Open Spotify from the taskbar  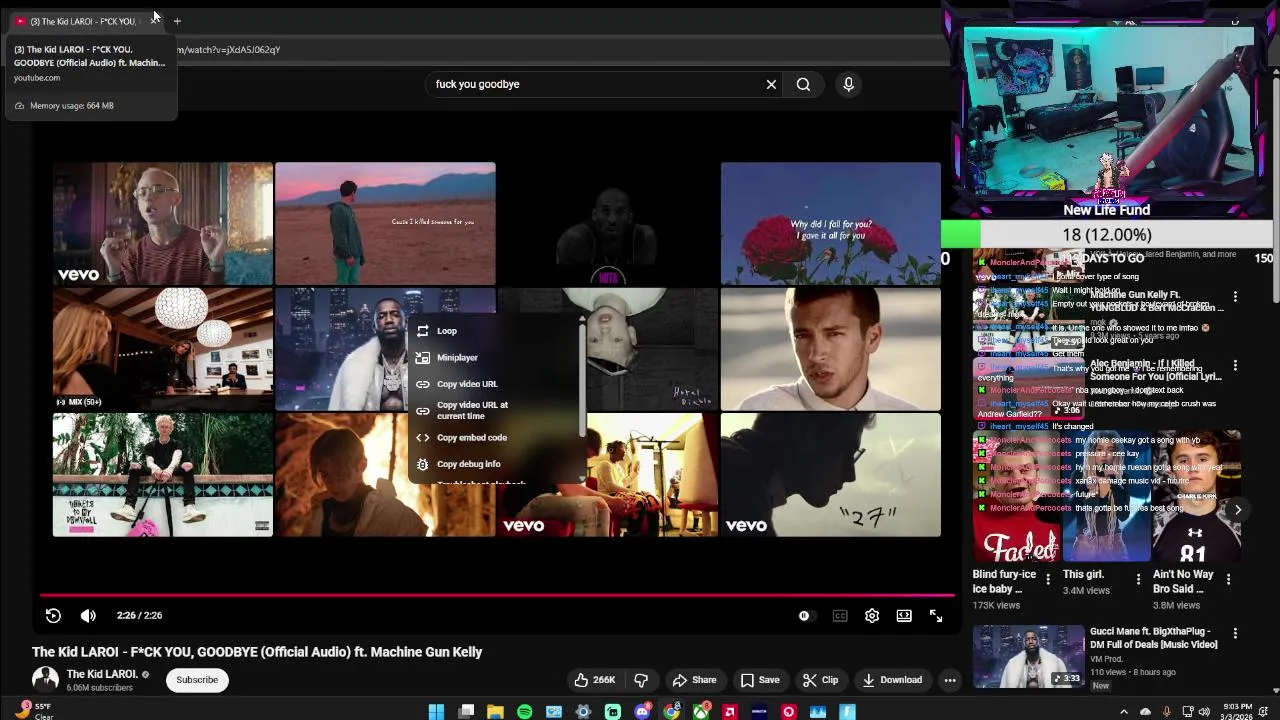(x=525, y=712)
